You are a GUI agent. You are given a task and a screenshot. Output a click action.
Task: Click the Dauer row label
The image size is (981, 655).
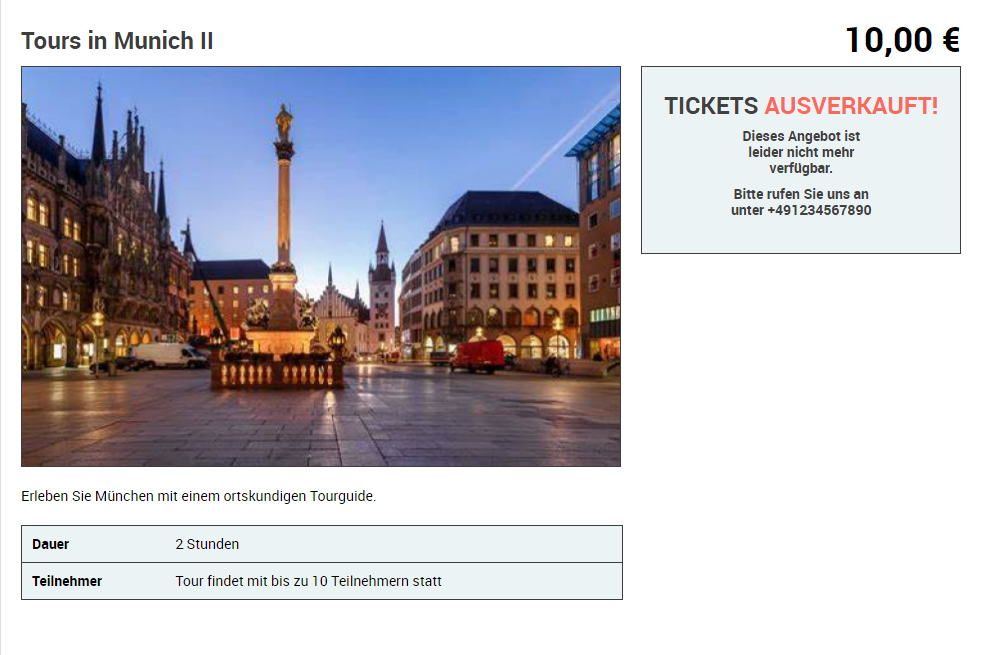click(51, 544)
